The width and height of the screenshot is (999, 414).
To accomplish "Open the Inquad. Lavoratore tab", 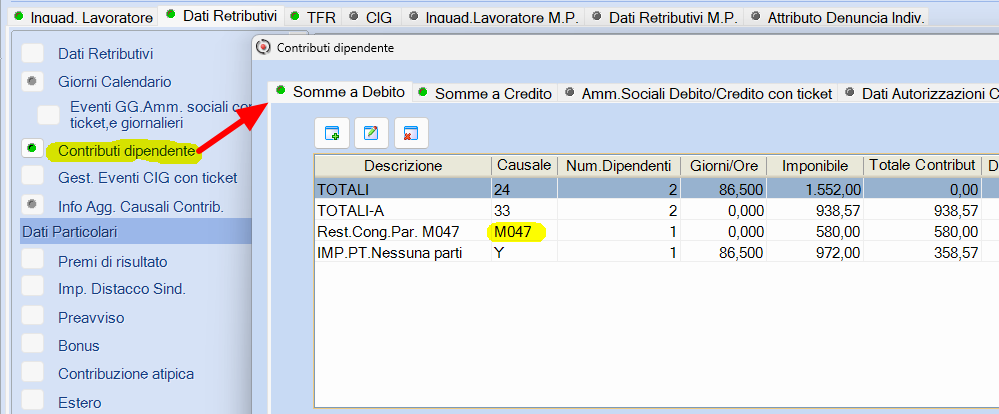I will click(84, 17).
